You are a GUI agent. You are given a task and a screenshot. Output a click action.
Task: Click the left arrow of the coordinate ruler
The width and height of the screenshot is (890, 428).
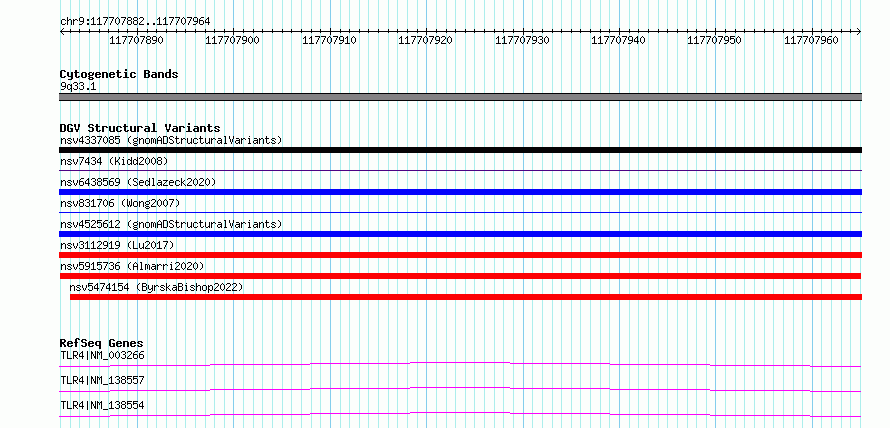click(x=62, y=32)
